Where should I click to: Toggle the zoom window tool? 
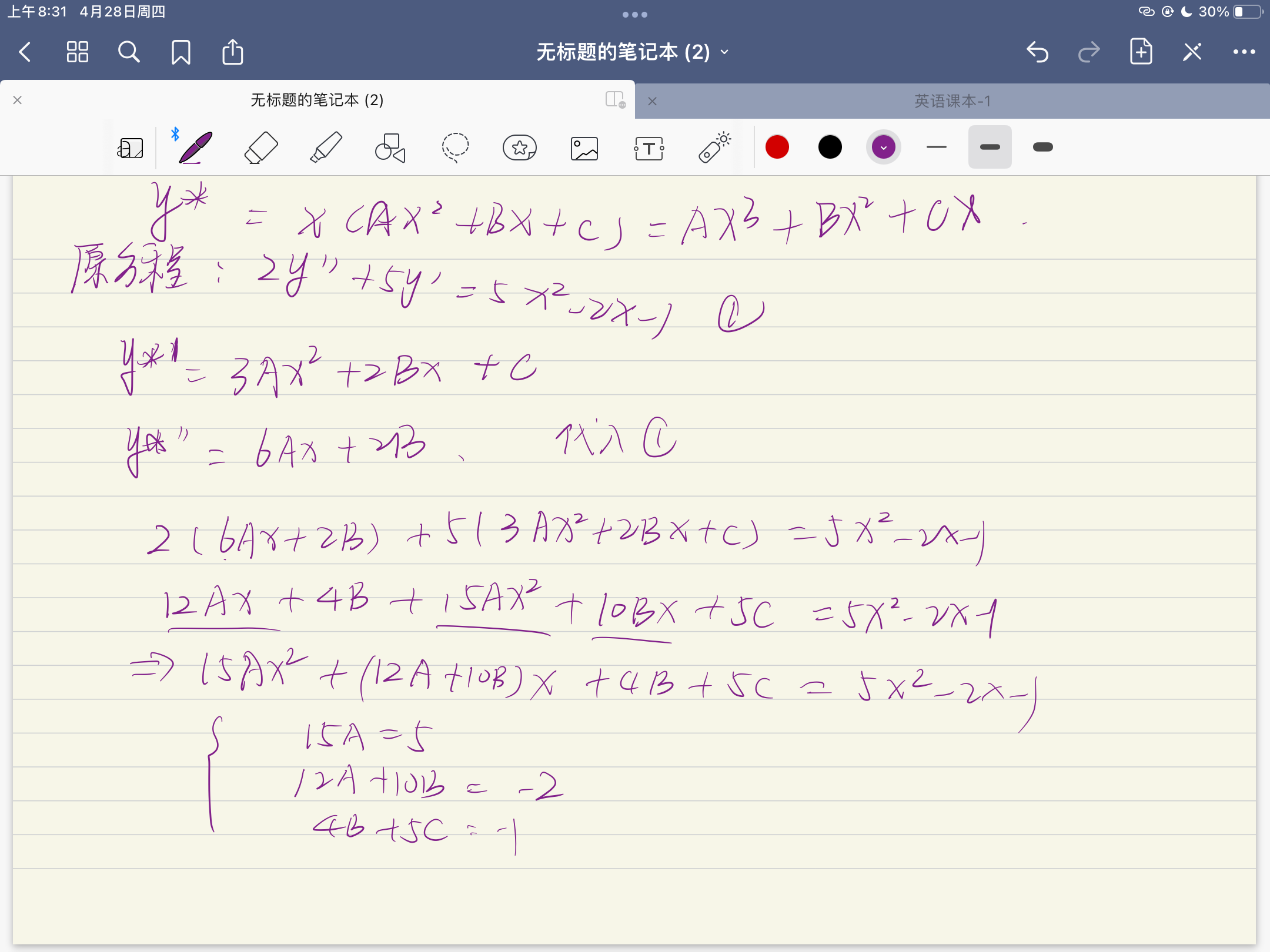click(131, 148)
